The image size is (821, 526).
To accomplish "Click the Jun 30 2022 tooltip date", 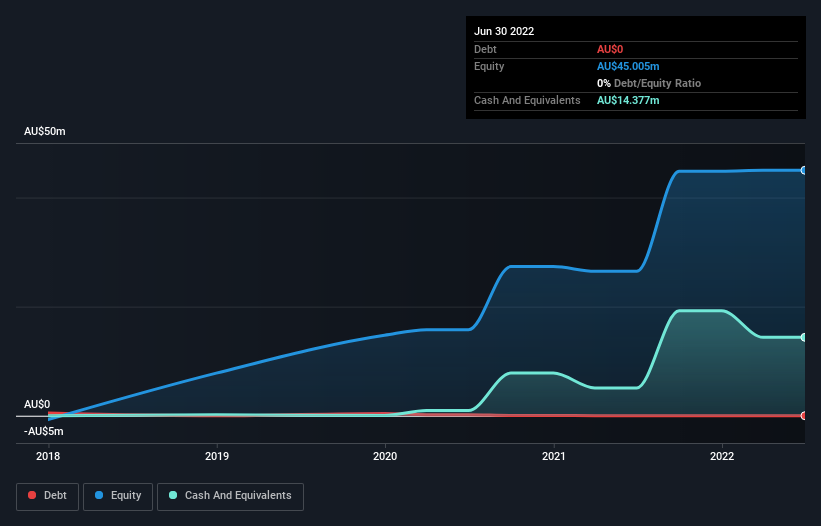I will coord(504,31).
